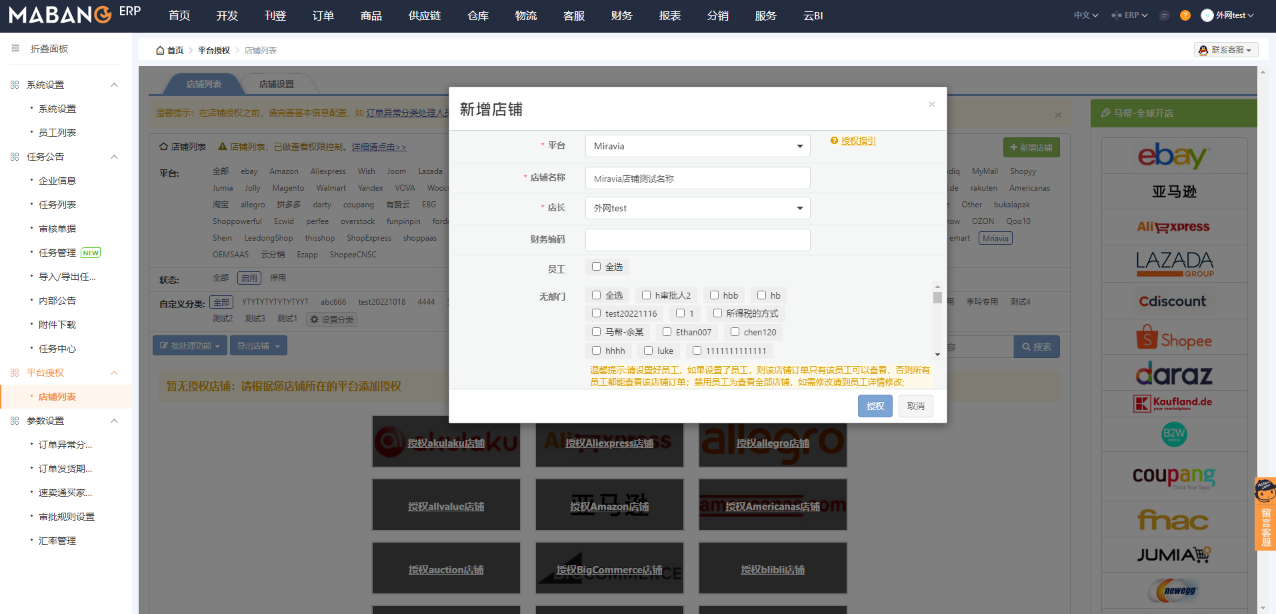Open the 订单 menu in top navigation
The height and width of the screenshot is (614, 1276).
point(323,15)
